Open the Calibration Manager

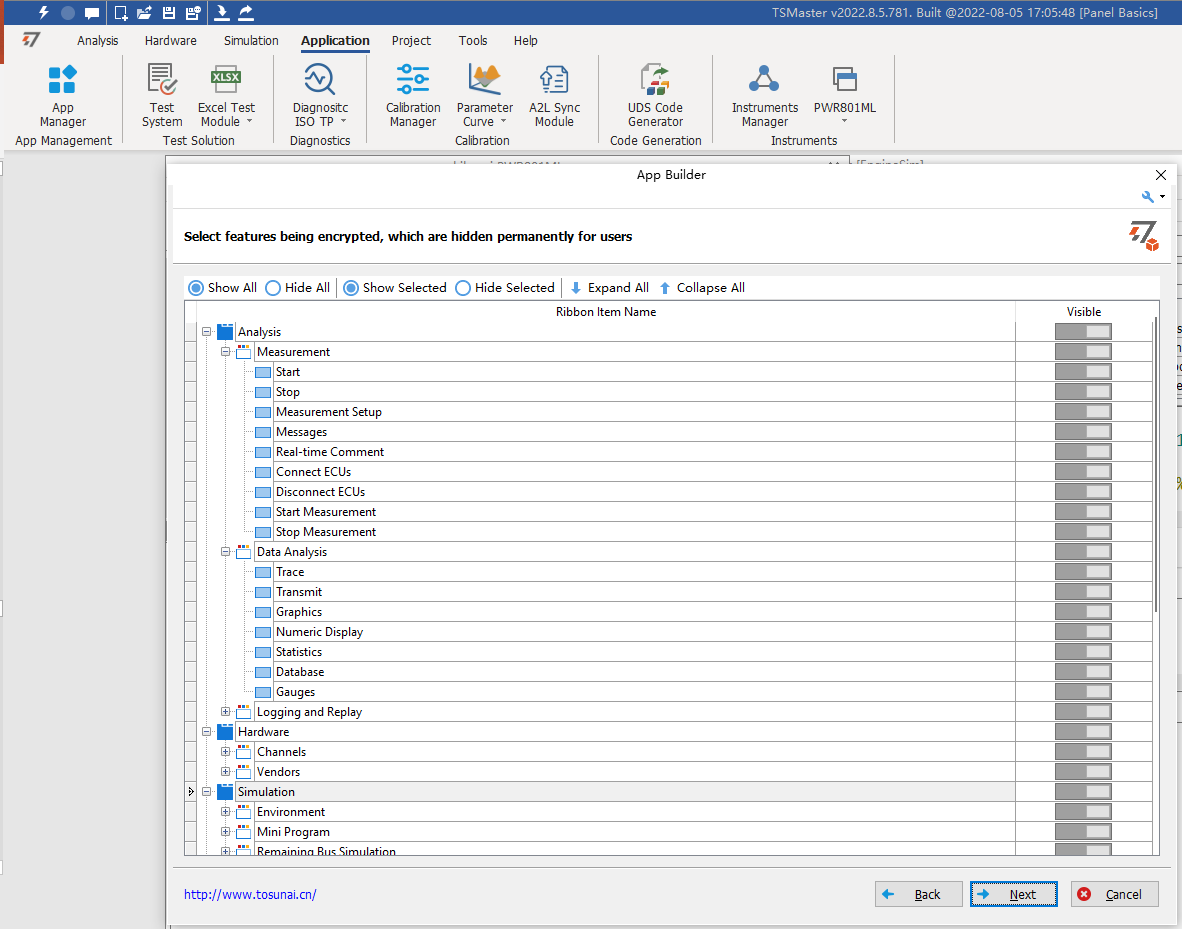(x=413, y=96)
